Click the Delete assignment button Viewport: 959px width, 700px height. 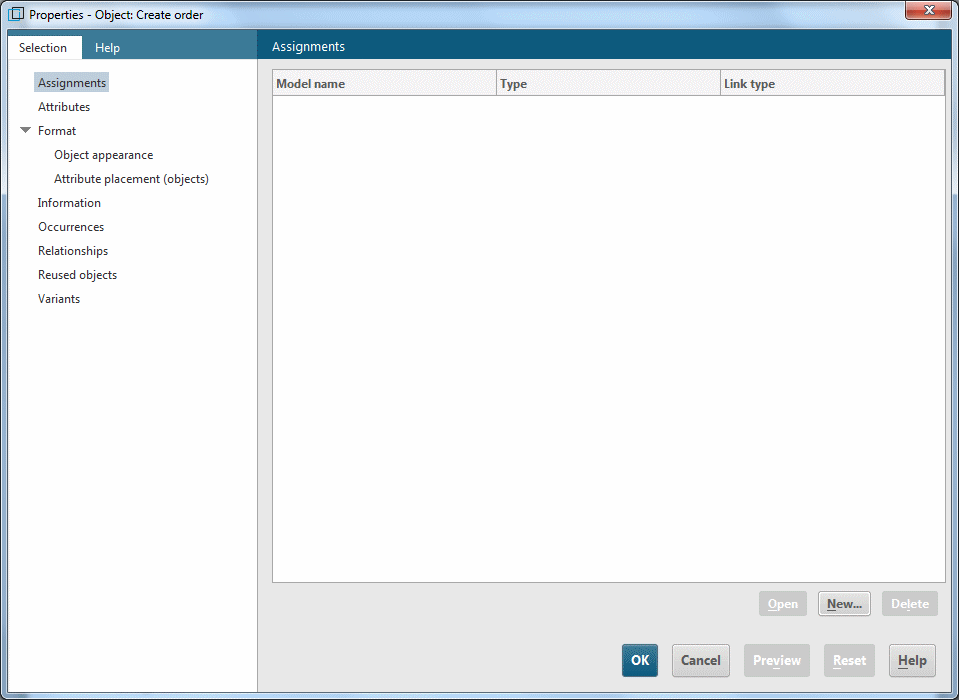909,603
